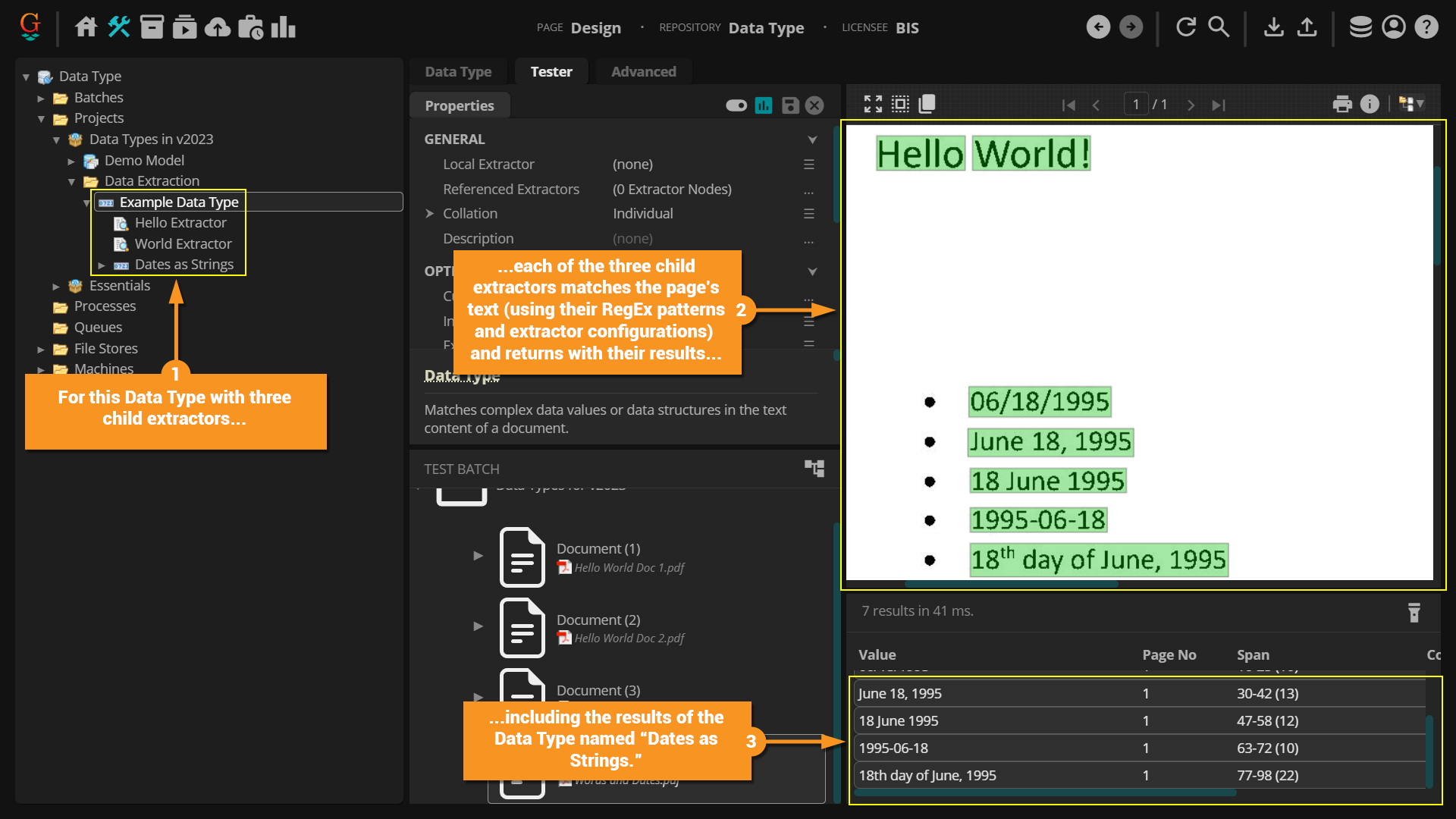Click the page number input field
This screenshot has width=1456, height=819.
click(x=1135, y=105)
